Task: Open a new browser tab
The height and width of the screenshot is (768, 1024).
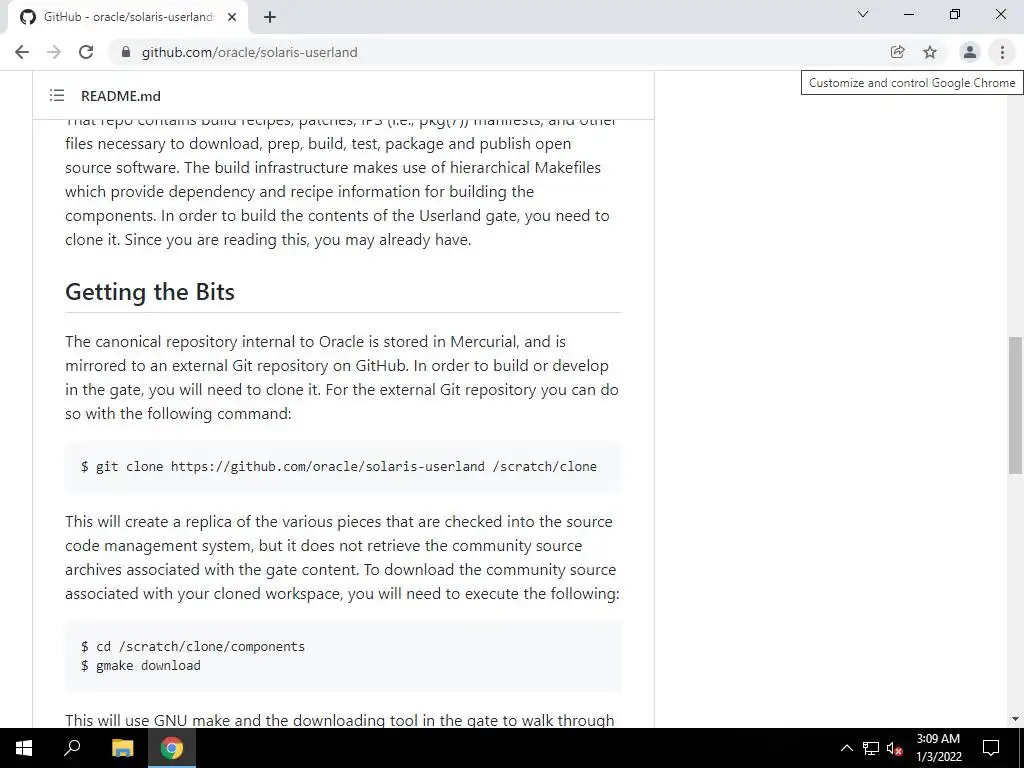Action: click(270, 17)
